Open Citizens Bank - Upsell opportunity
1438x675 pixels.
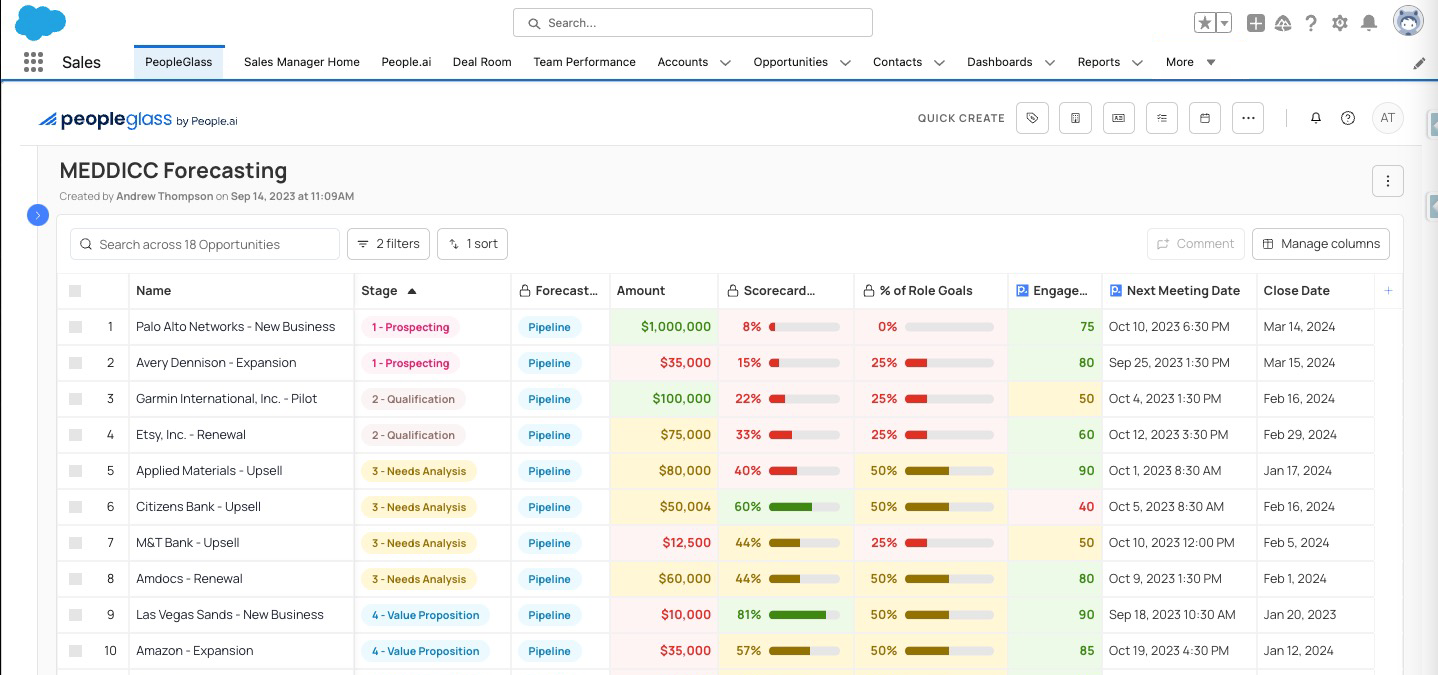click(198, 507)
